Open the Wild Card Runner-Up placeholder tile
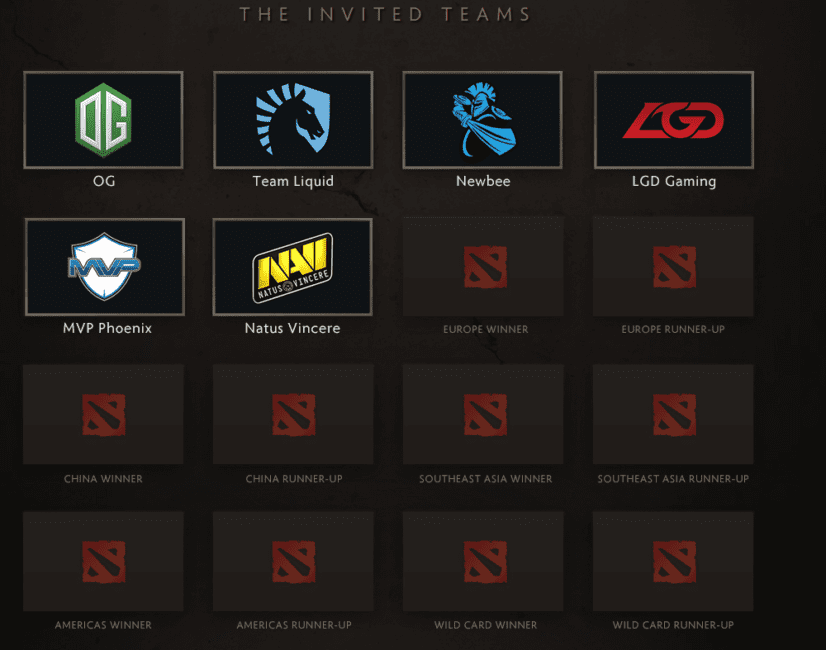The image size is (826, 650). coord(673,562)
